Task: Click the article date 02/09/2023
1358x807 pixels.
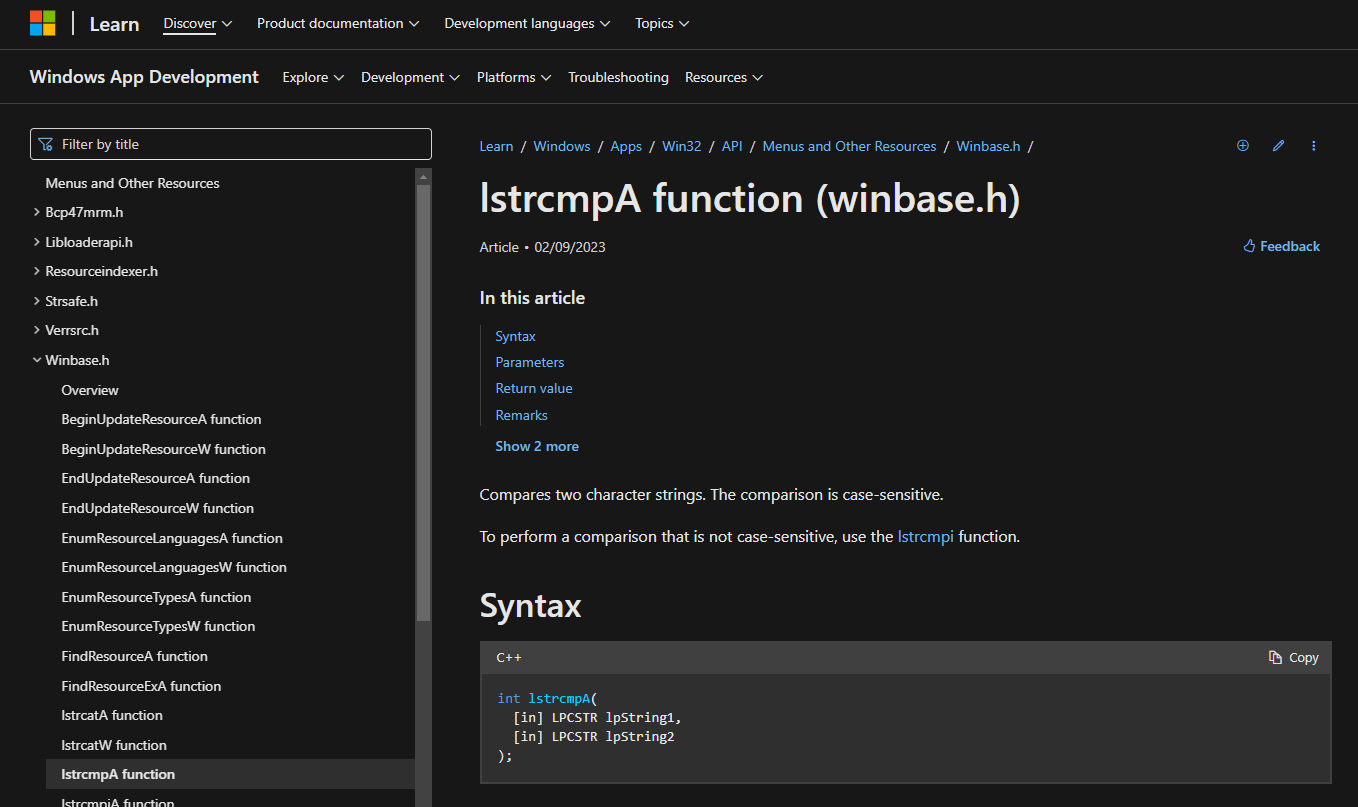Action: 570,247
